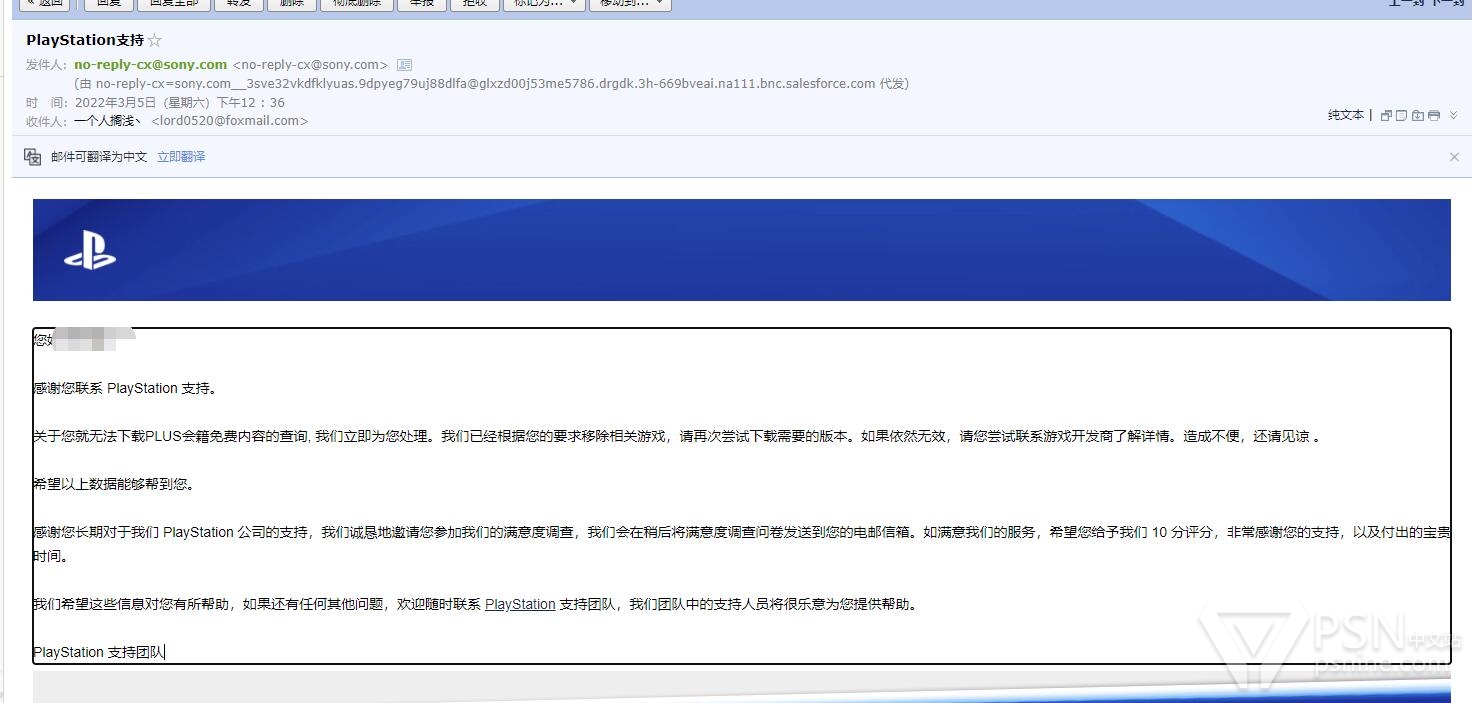Open email in a new window icon
Viewport: 1474px width, 703px height.
pyautogui.click(x=1386, y=116)
